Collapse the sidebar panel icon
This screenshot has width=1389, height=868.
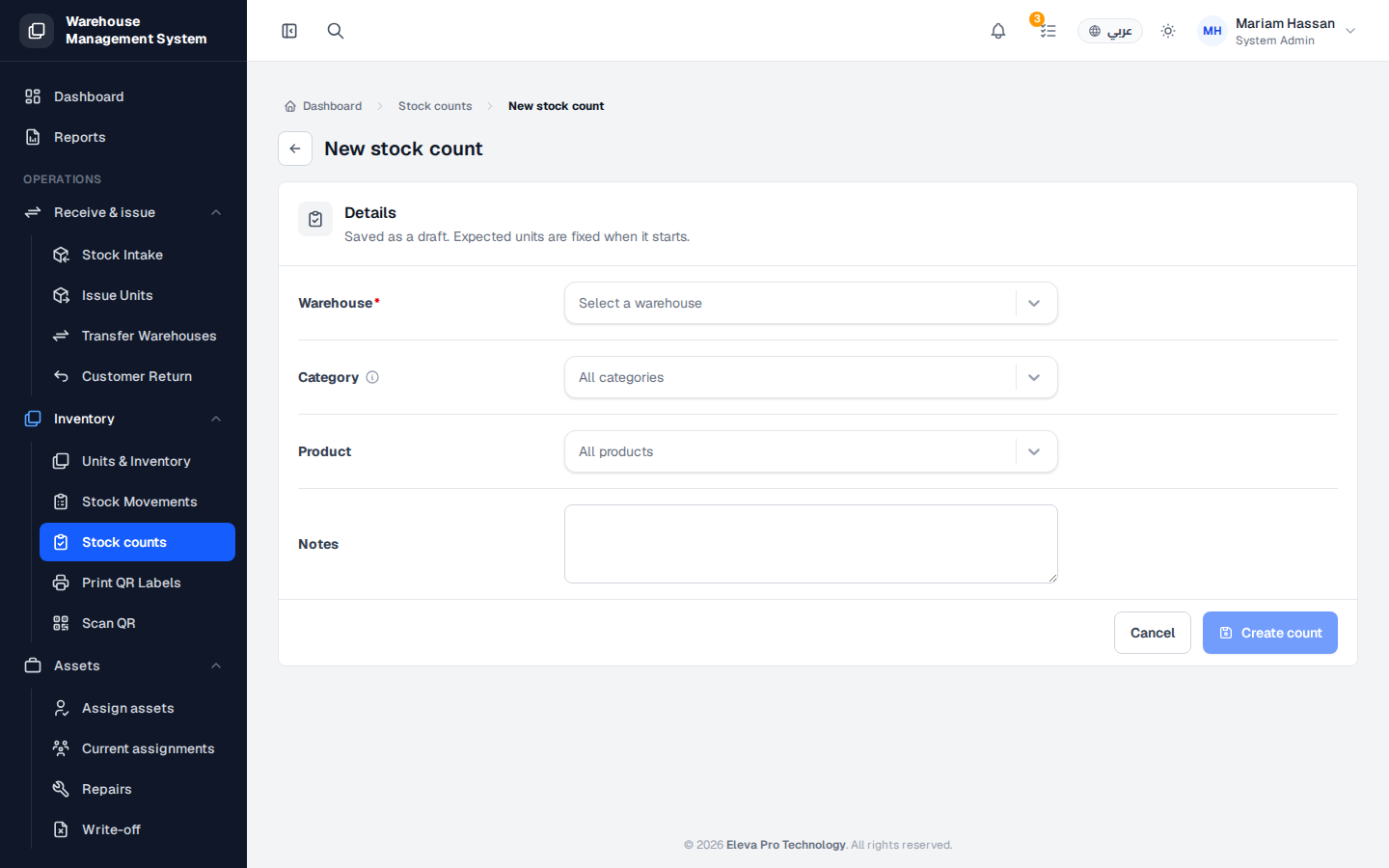coord(289,31)
